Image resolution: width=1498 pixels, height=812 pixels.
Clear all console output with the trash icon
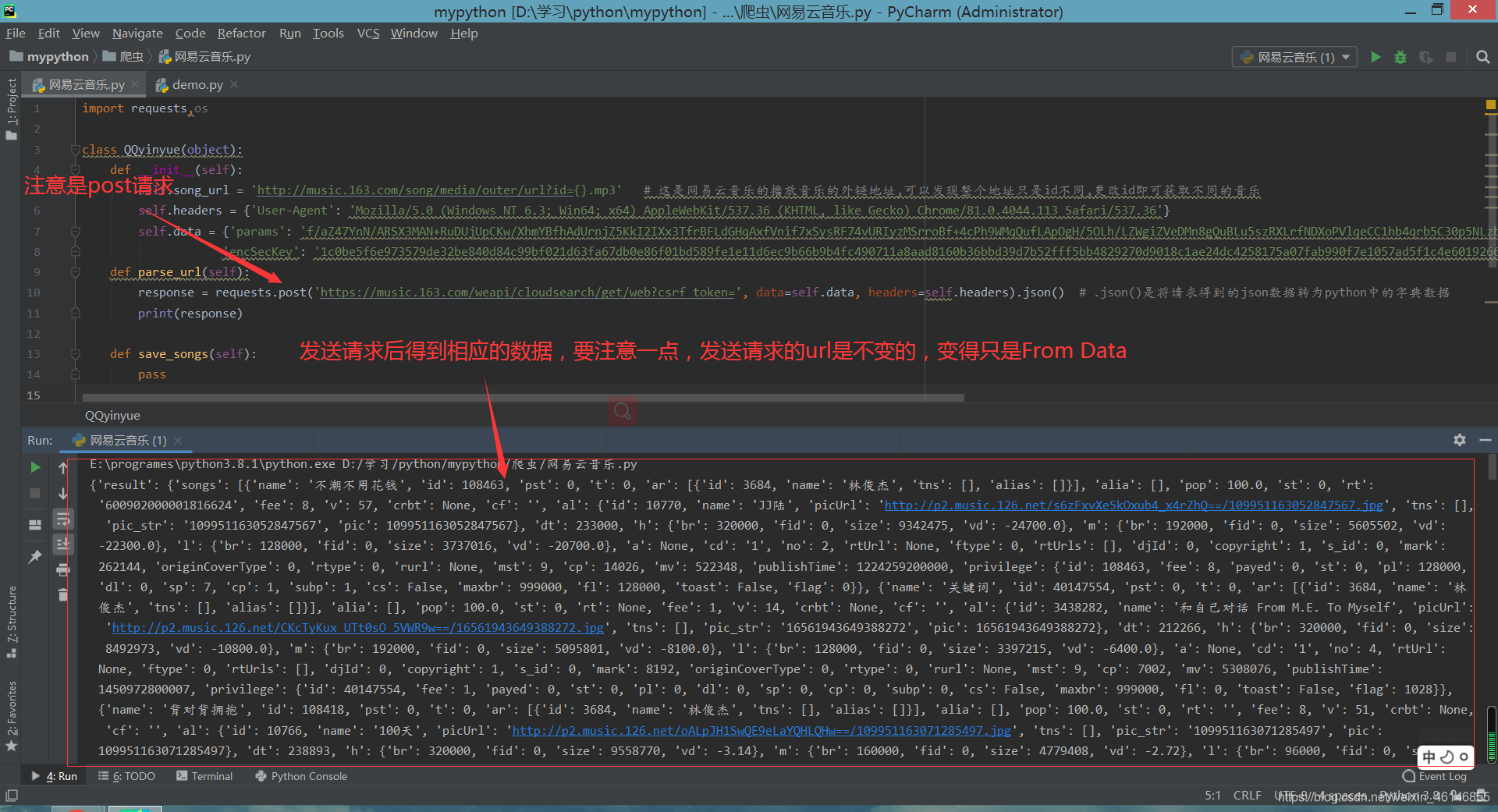point(63,595)
